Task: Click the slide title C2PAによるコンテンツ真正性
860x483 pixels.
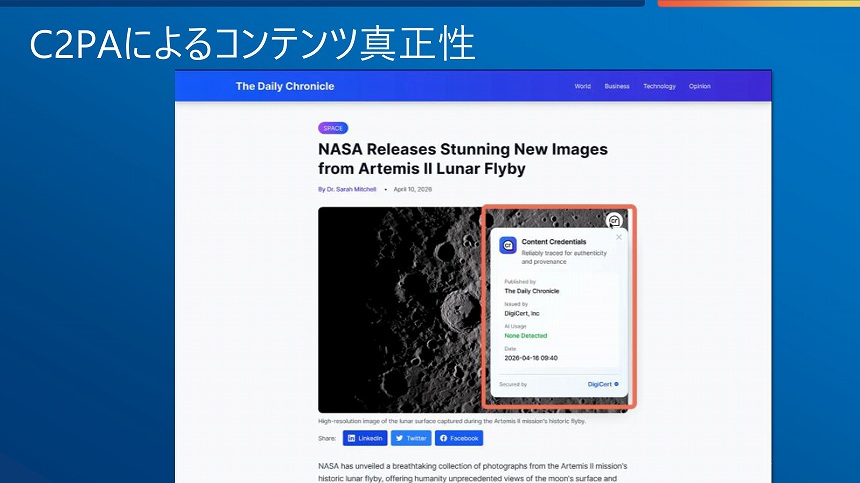Action: 252,44
